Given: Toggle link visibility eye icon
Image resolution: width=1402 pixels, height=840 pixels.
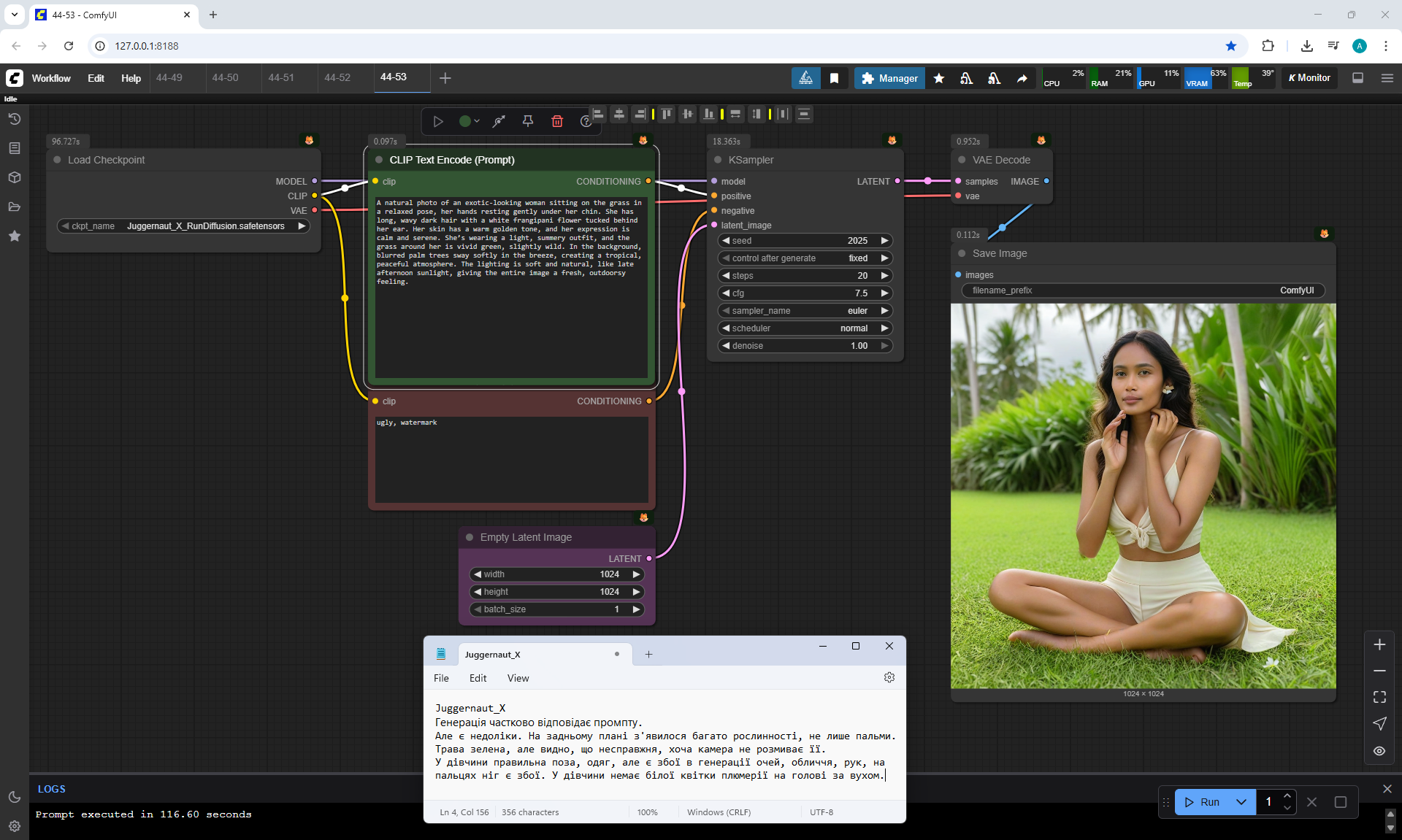Looking at the screenshot, I should click(1379, 751).
